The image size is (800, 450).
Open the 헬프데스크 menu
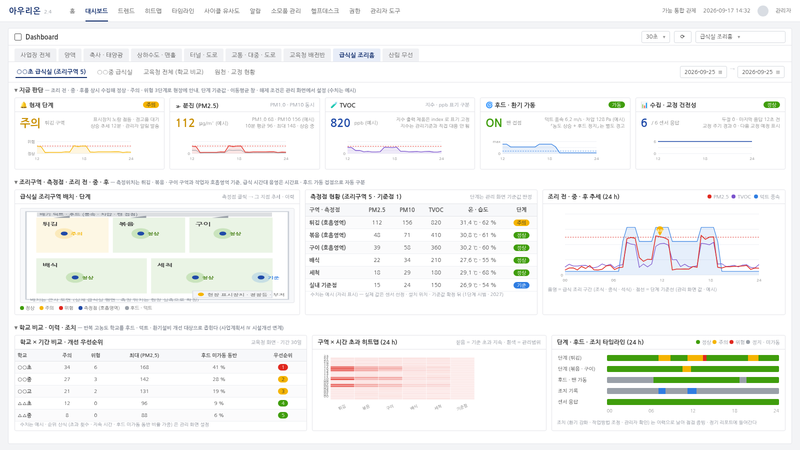click(325, 11)
